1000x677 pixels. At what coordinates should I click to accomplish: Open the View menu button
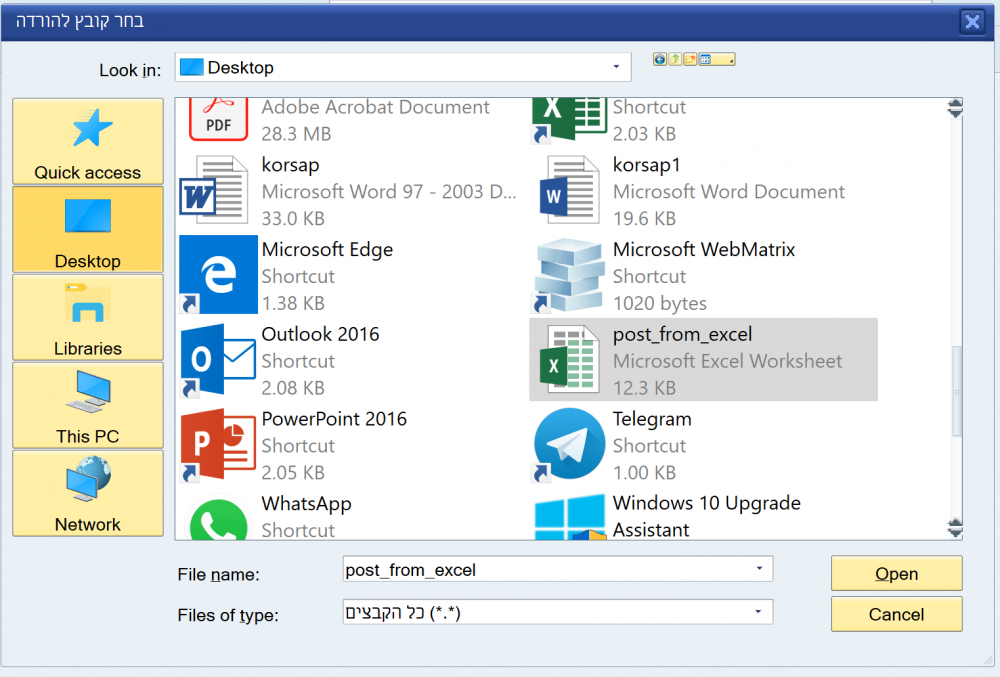tap(717, 59)
